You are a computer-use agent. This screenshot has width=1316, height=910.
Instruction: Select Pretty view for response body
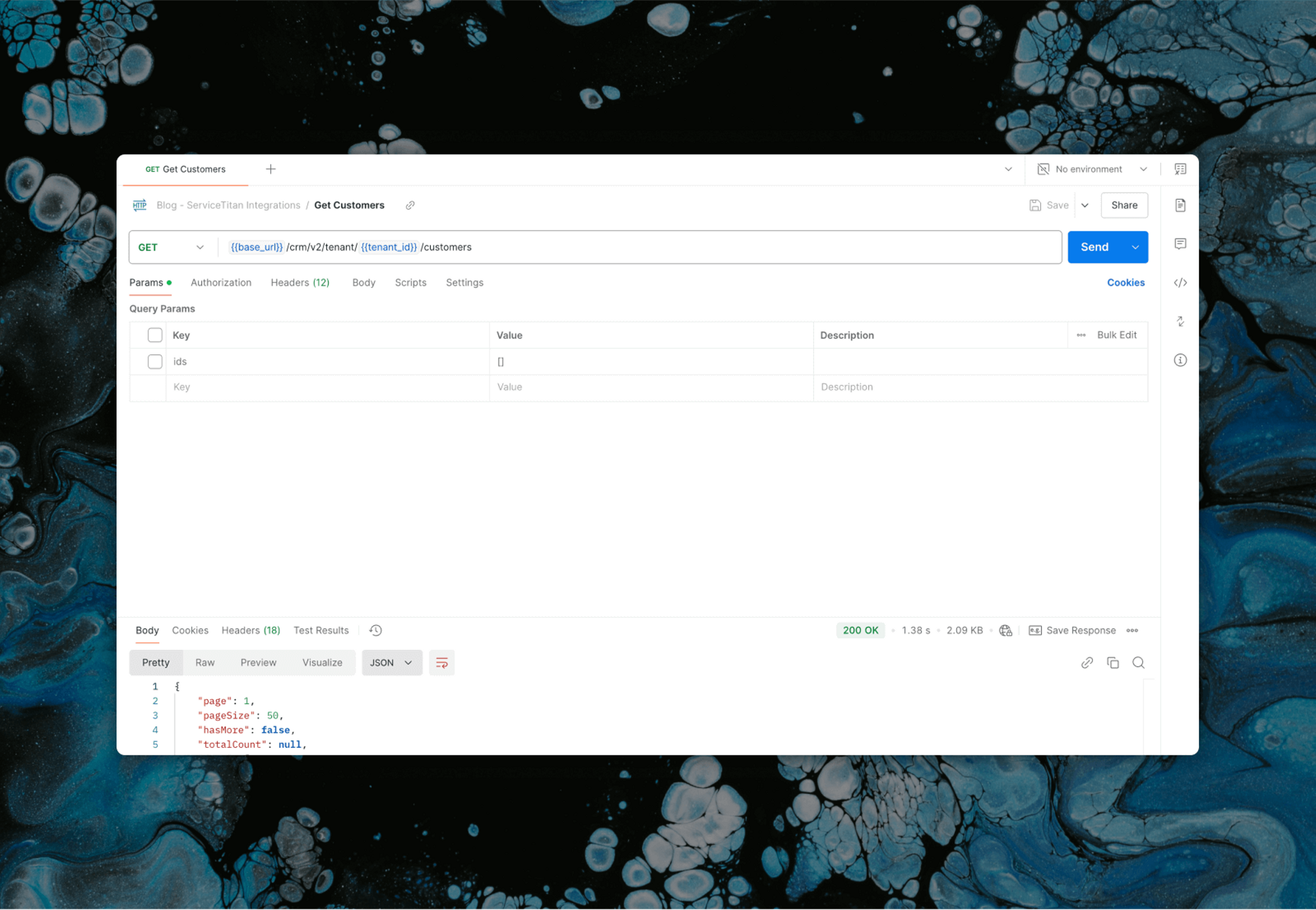155,662
